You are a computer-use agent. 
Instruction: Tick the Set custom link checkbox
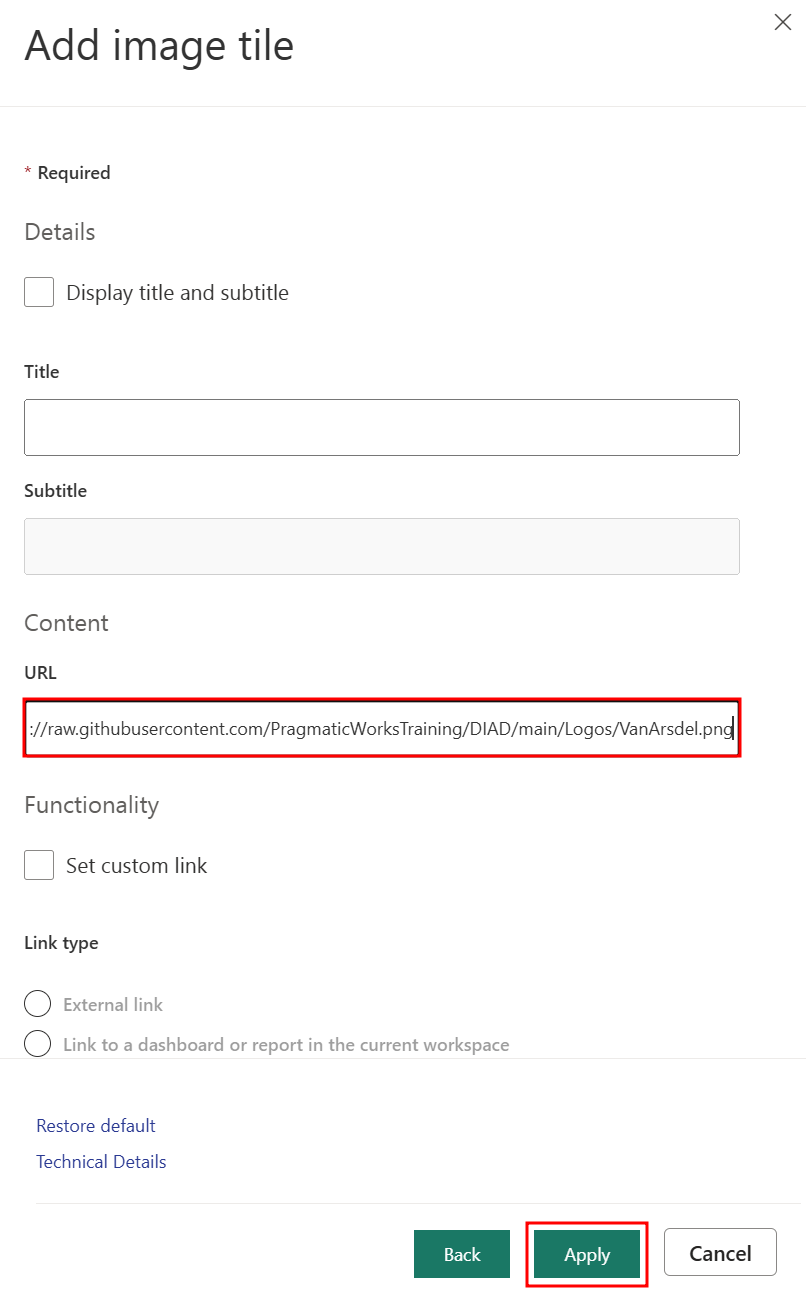pos(39,865)
